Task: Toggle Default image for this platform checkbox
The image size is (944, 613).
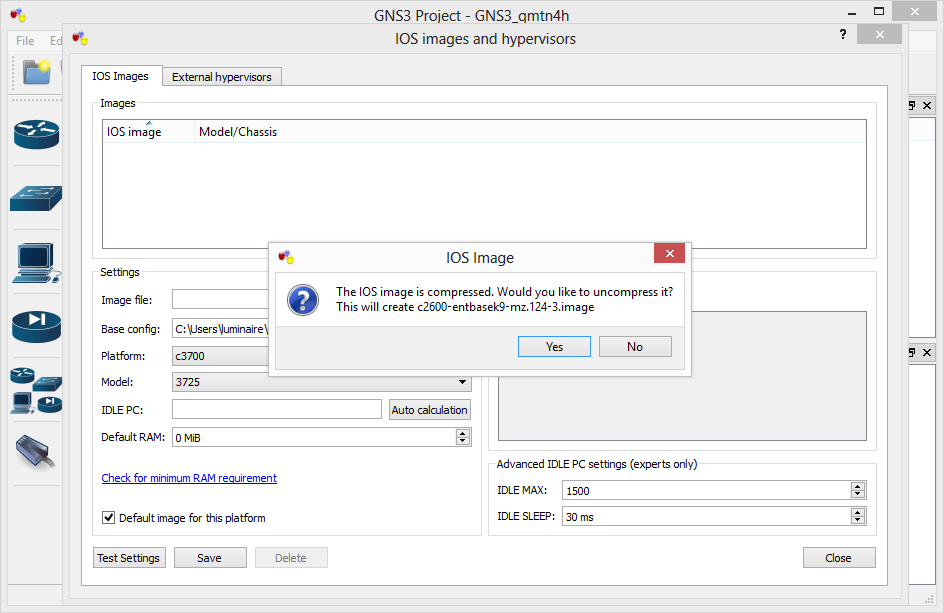Action: tap(108, 517)
